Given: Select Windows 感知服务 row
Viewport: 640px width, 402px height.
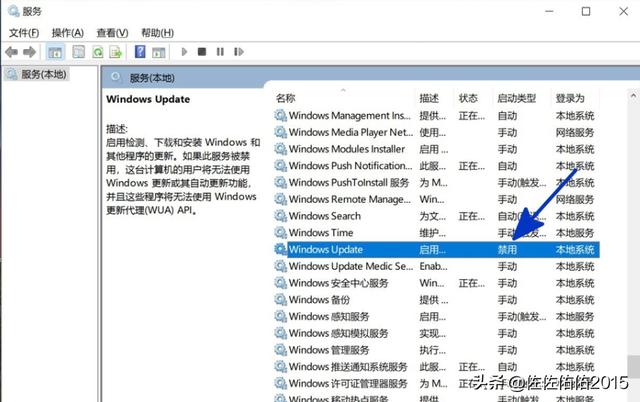Looking at the screenshot, I should (x=436, y=316).
